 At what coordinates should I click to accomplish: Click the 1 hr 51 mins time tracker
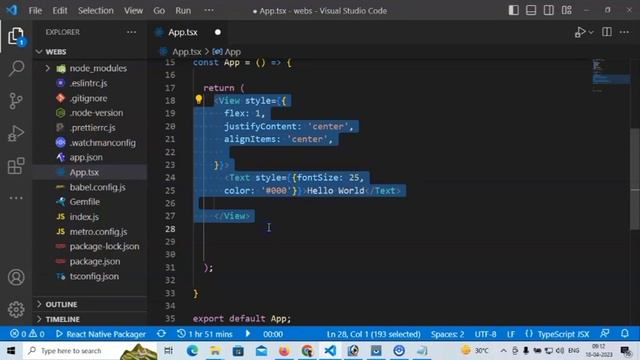205,334
